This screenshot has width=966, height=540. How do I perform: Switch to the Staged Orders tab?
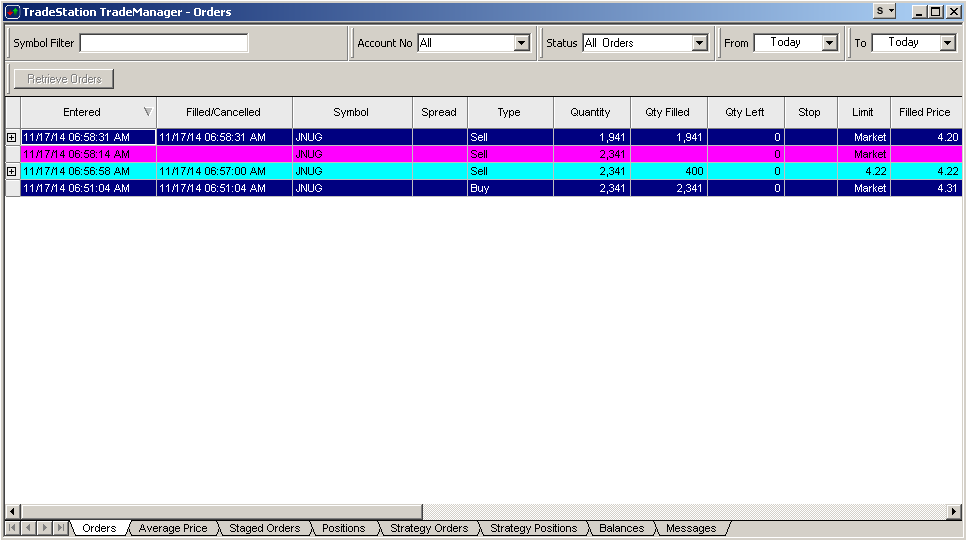click(265, 528)
